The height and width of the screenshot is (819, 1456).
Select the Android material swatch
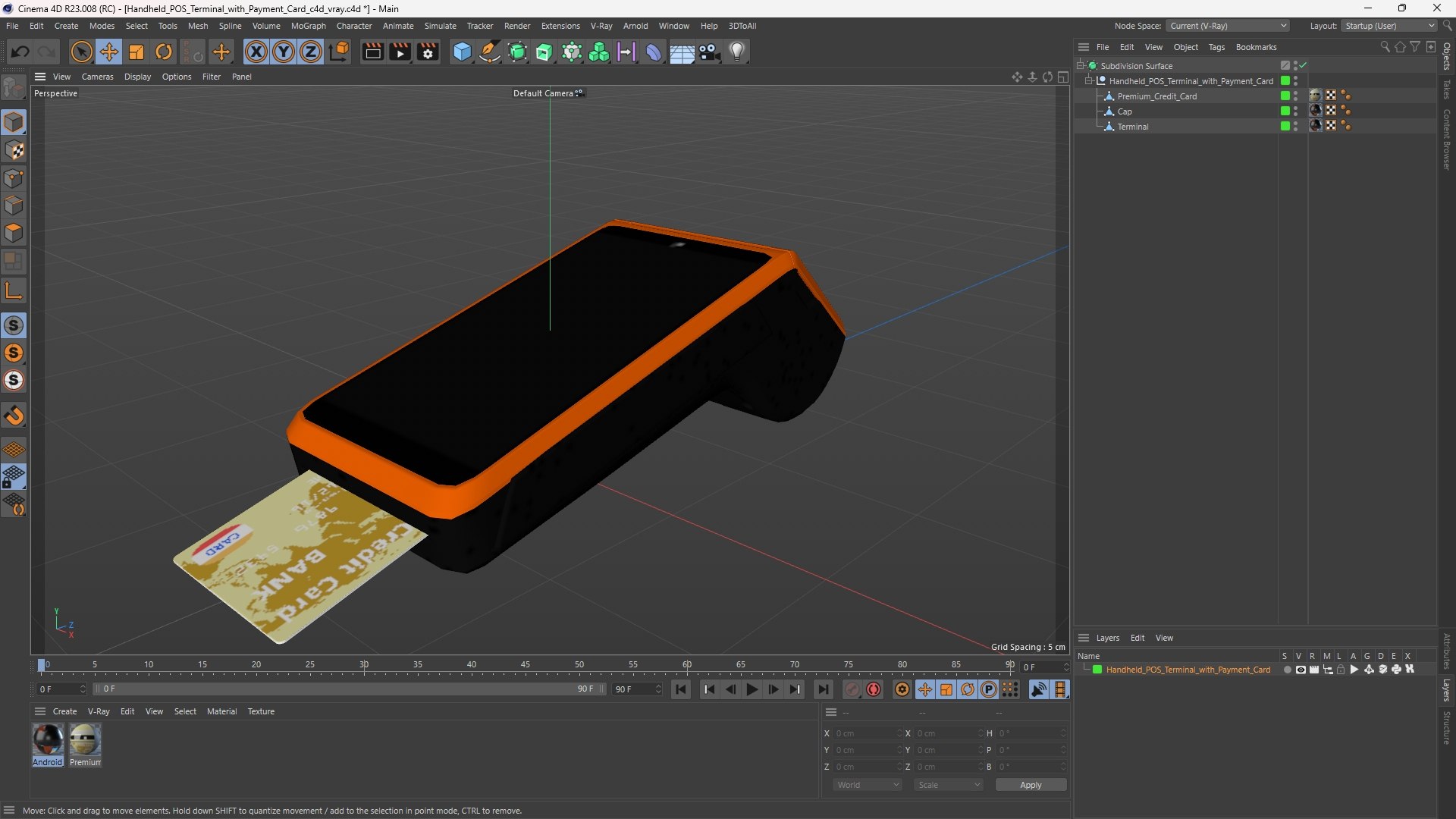(48, 745)
